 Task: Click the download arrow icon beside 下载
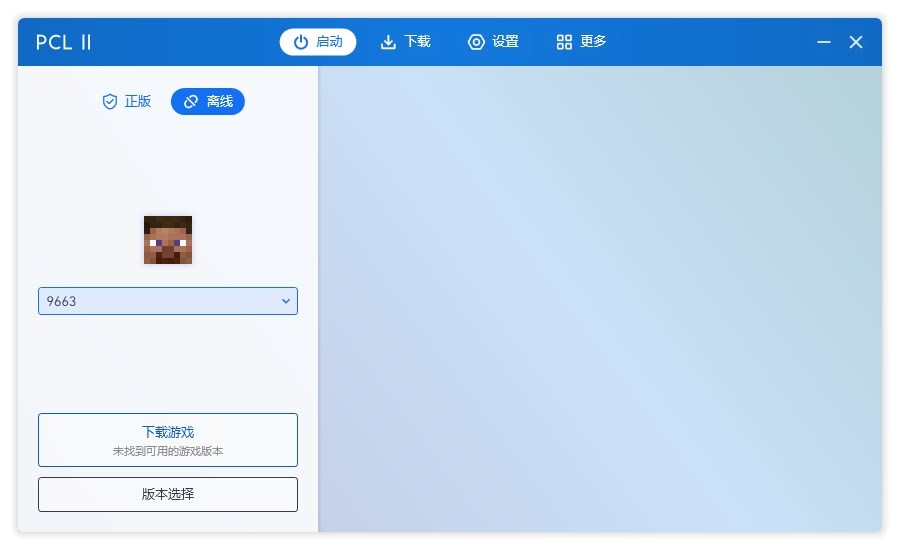pos(388,42)
